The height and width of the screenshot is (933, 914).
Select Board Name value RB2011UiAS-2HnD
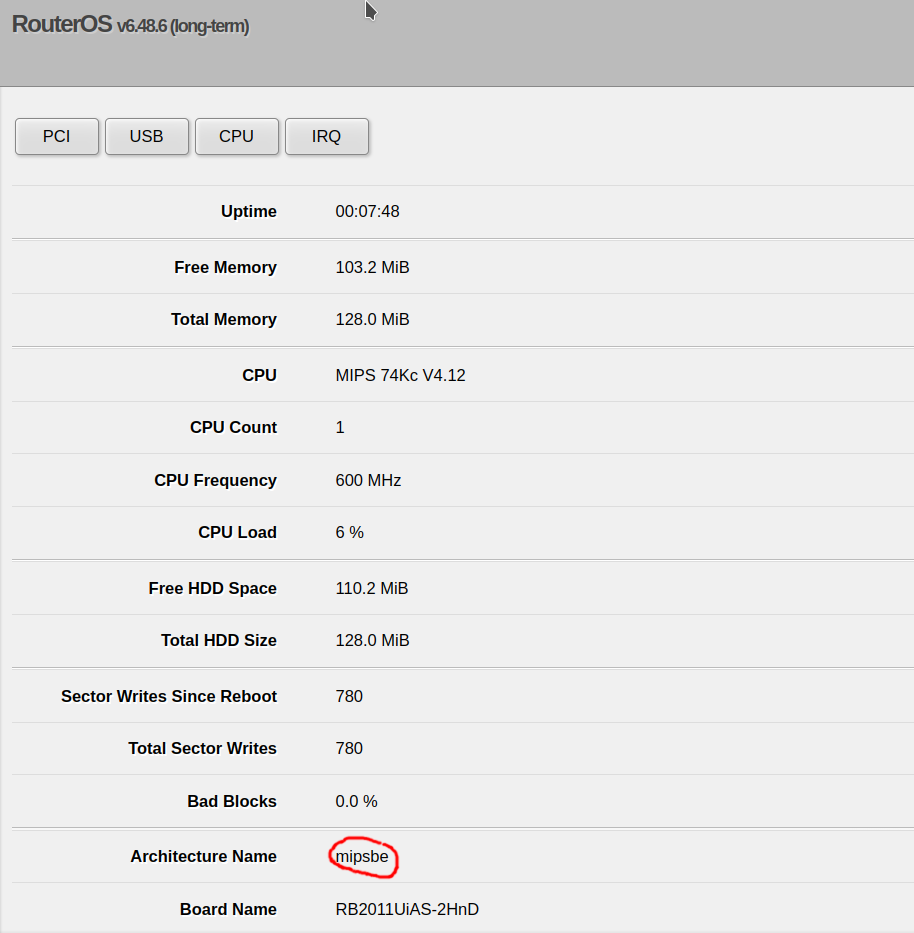[407, 909]
